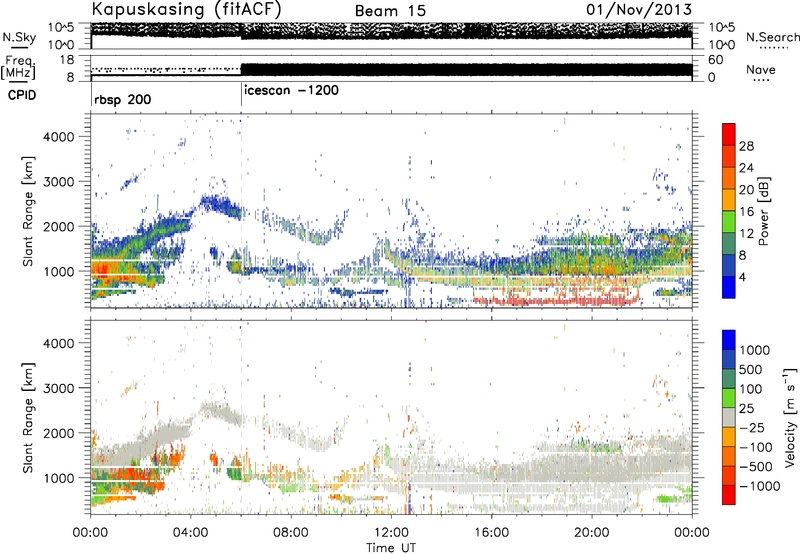800x554 pixels.
Task: Click the '28' label on power colorbar
Action: coord(746,146)
